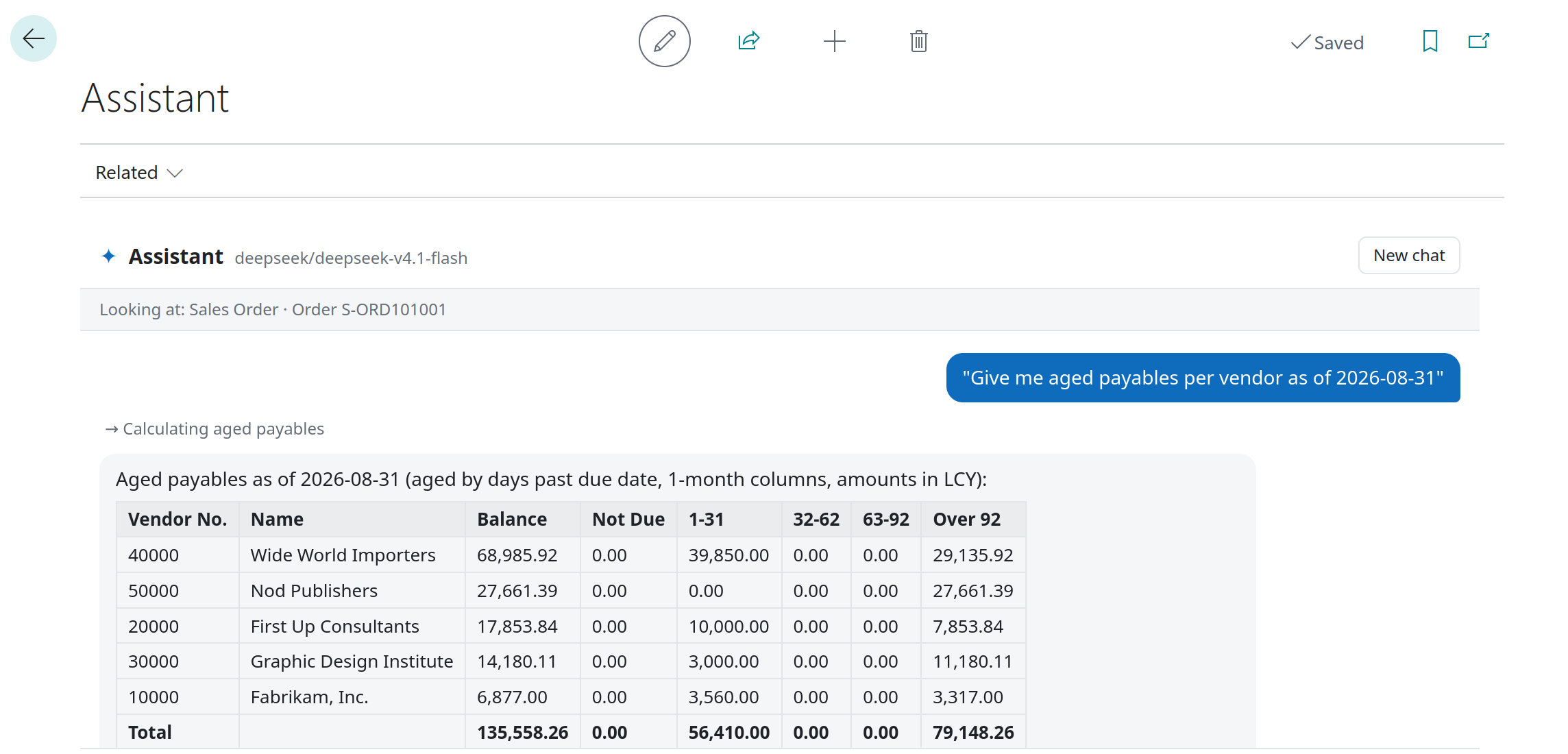Select the Wide World Importers vendor name

[x=343, y=555]
